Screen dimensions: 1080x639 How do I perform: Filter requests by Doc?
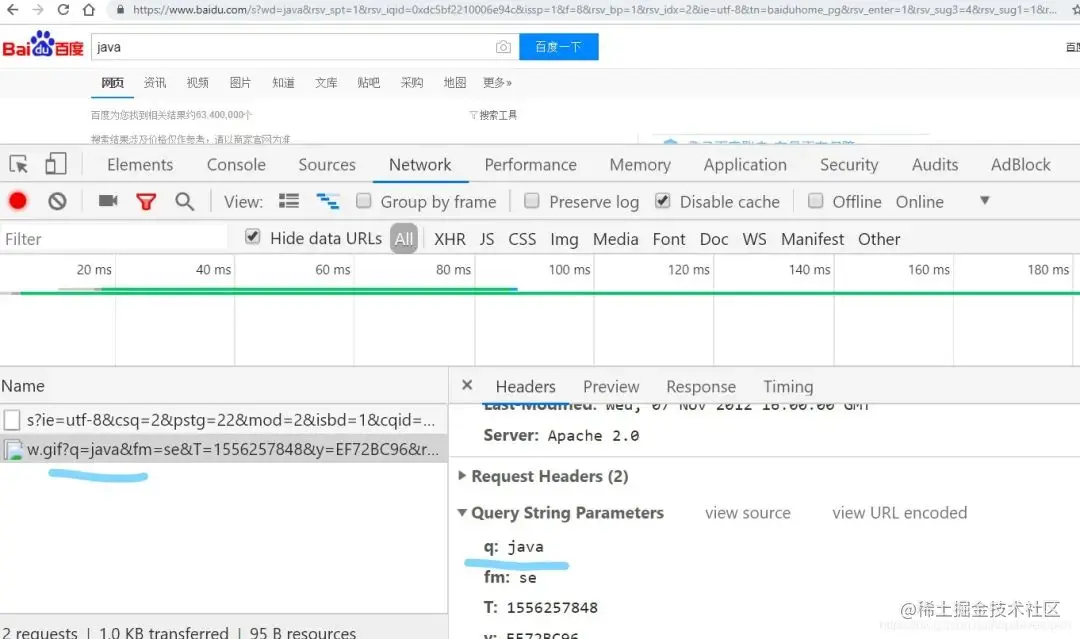[714, 239]
